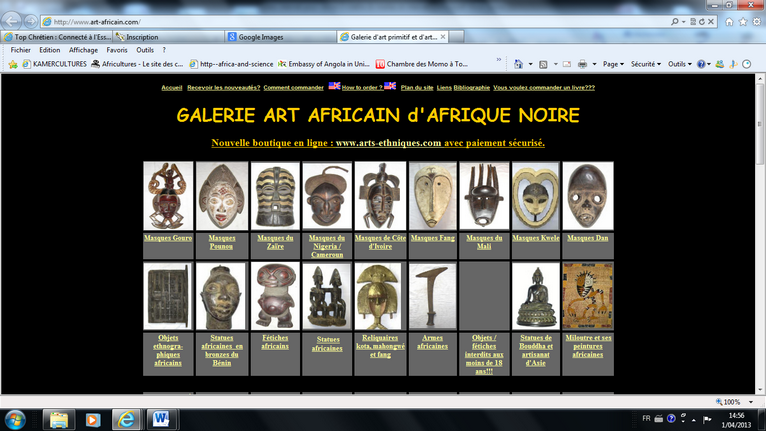The width and height of the screenshot is (766, 431).
Task: Click the Fétiches africains link
Action: point(275,342)
